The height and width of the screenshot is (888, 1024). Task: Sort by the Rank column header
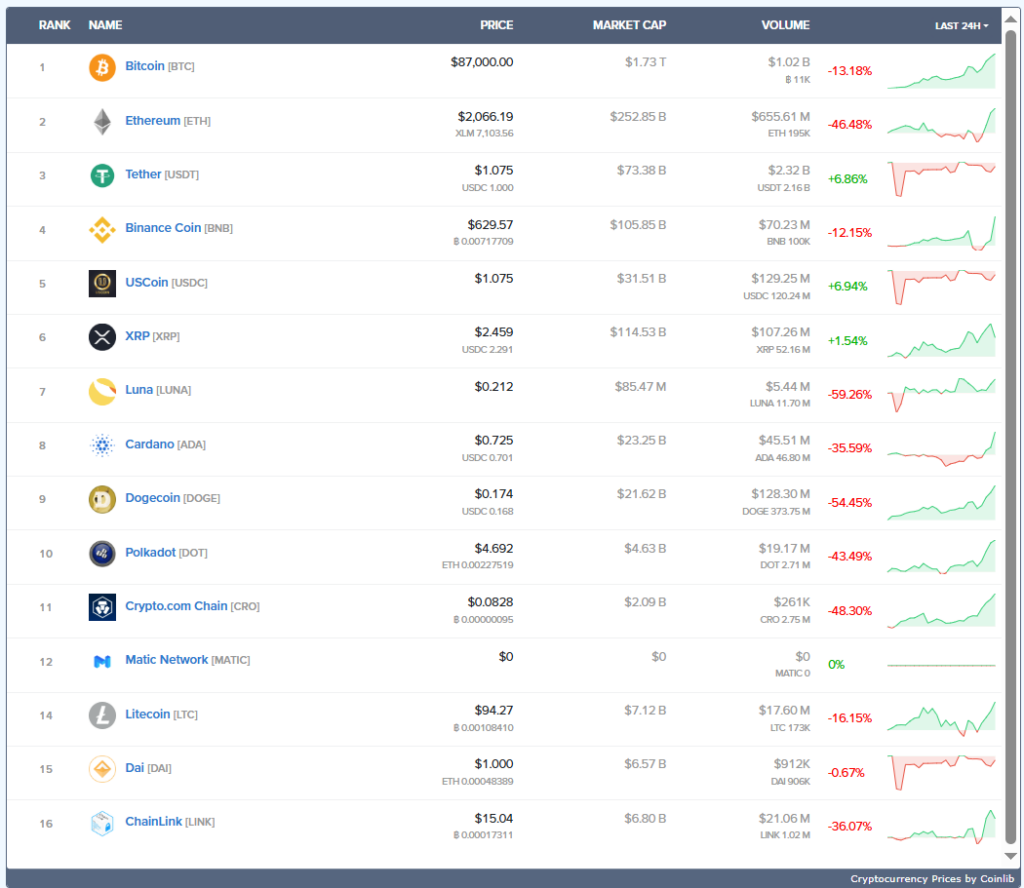[x=54, y=25]
